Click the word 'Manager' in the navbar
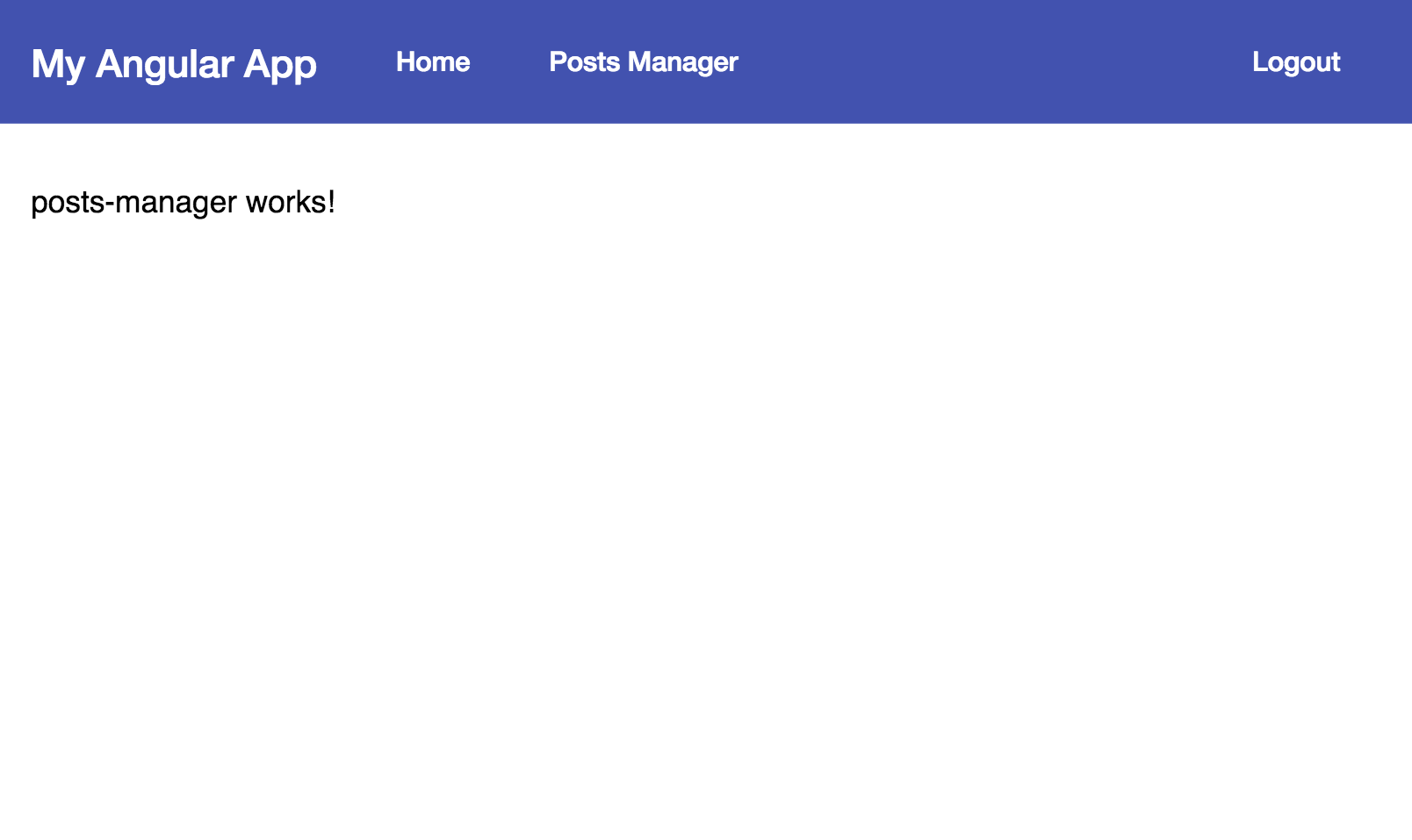Image resolution: width=1412 pixels, height=840 pixels. point(682,62)
